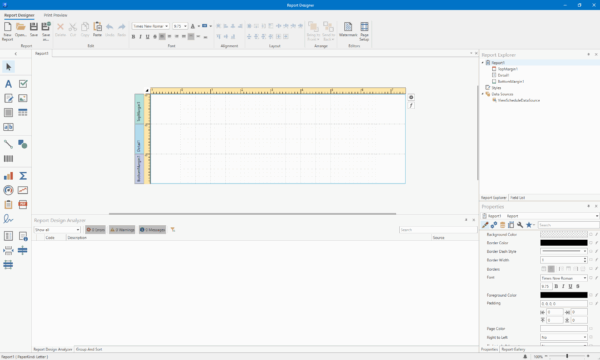The image size is (600, 360).
Task: Select the Label control in toolbox
Action: click(x=8, y=84)
